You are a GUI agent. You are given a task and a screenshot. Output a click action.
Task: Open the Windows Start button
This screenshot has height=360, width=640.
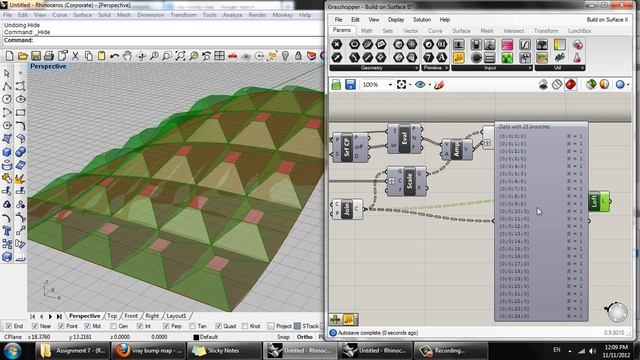coord(12,351)
